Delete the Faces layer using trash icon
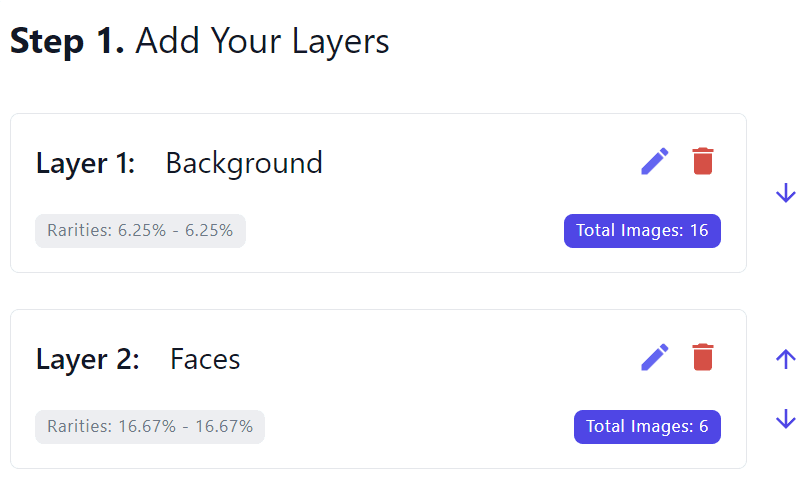Image resolution: width=810 pixels, height=477 pixels. [703, 357]
